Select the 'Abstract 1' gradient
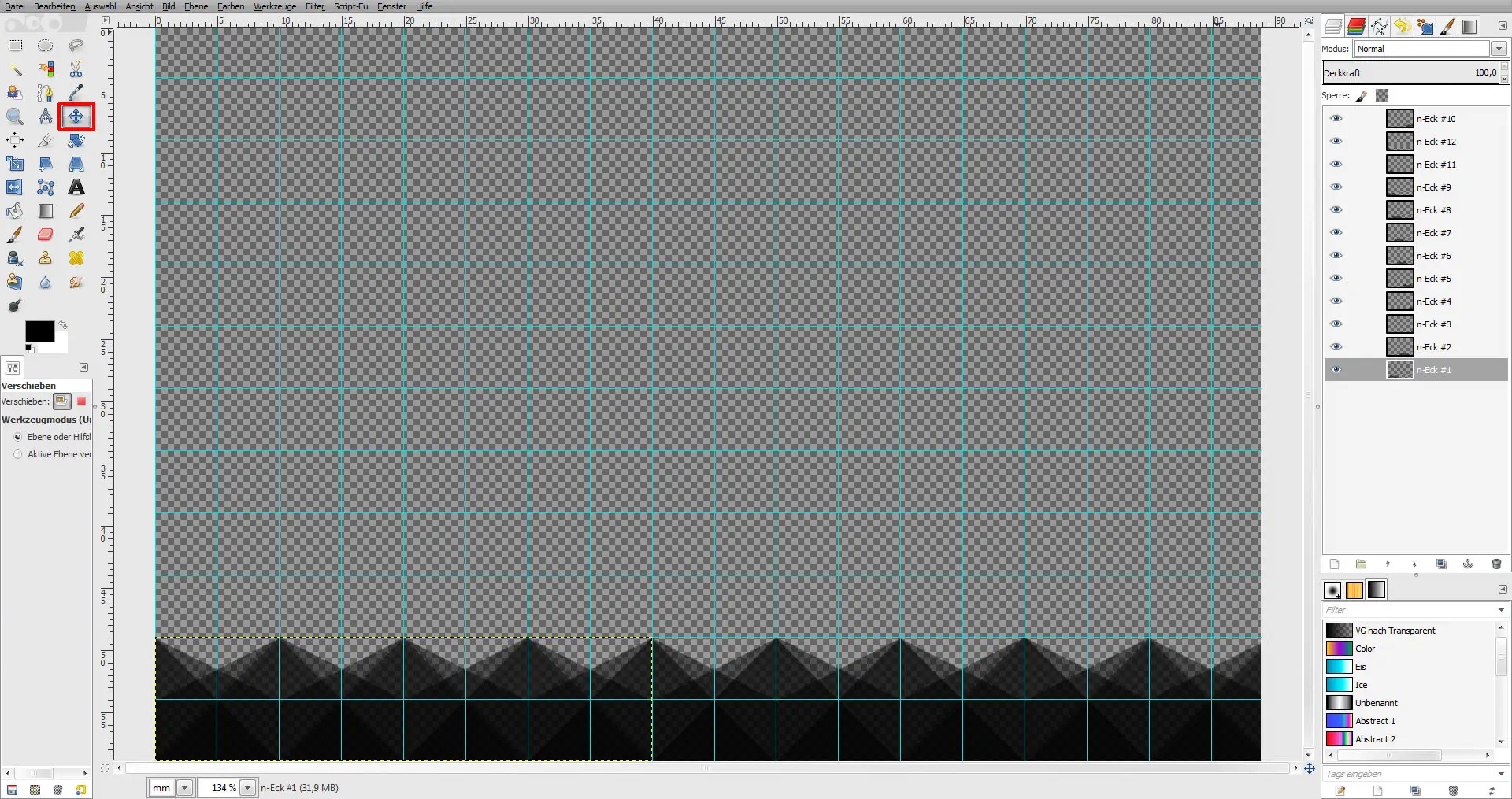The image size is (1512, 799). [1375, 721]
